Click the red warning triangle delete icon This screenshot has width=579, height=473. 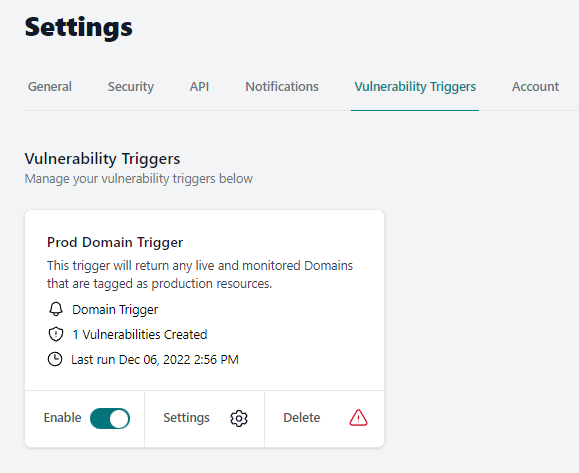(358, 418)
